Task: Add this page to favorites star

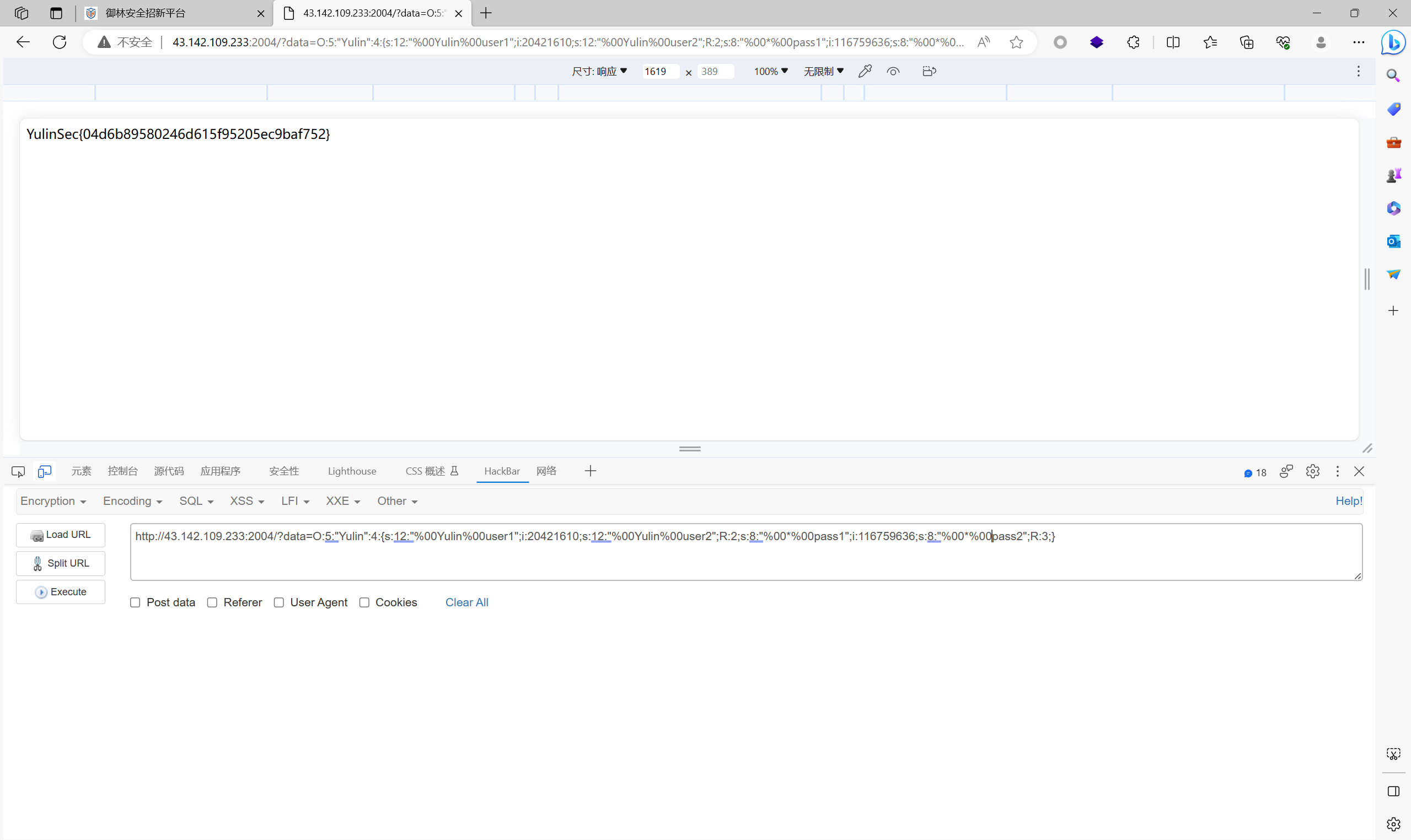Action: coord(1016,42)
